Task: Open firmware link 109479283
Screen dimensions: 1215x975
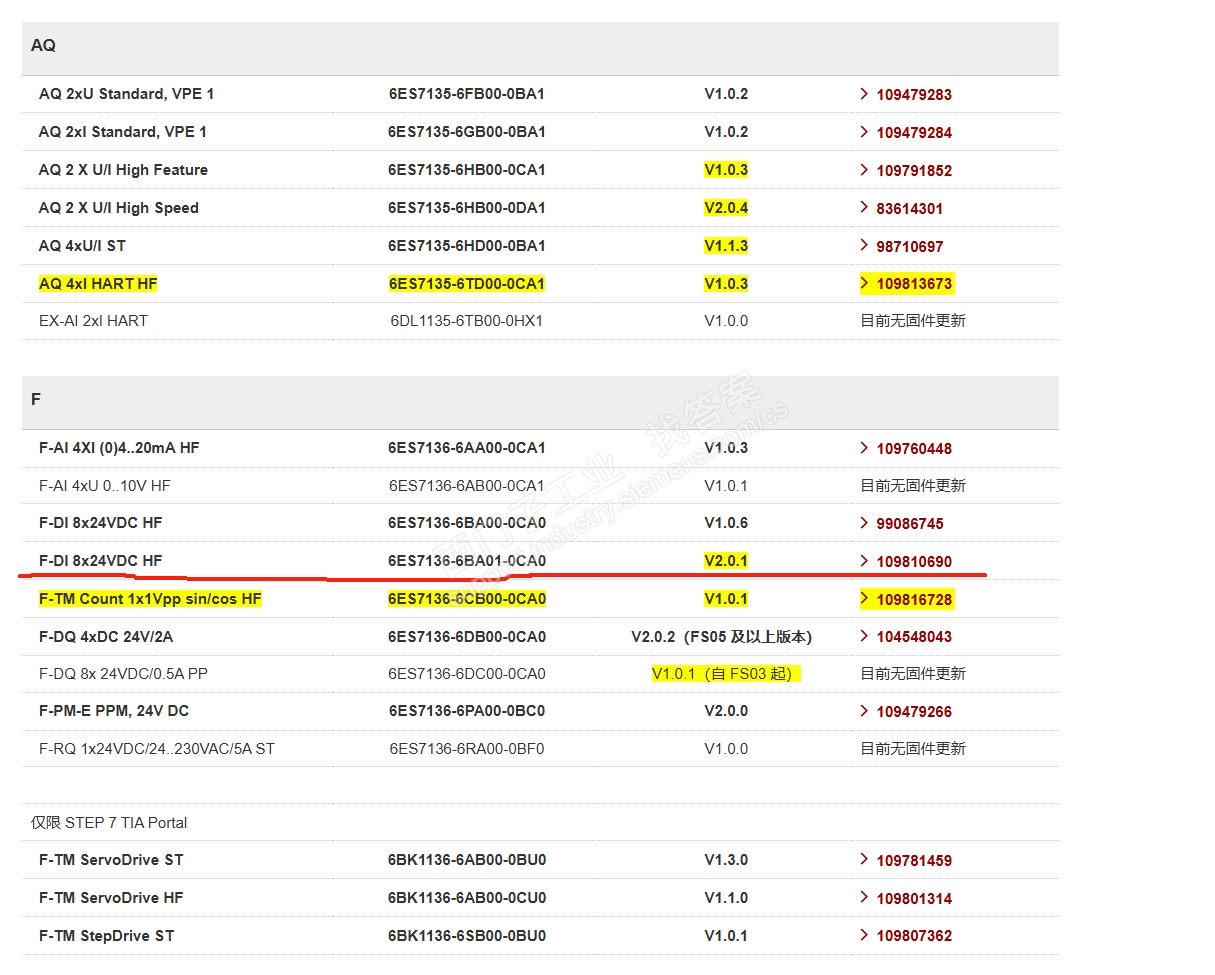Action: [914, 95]
